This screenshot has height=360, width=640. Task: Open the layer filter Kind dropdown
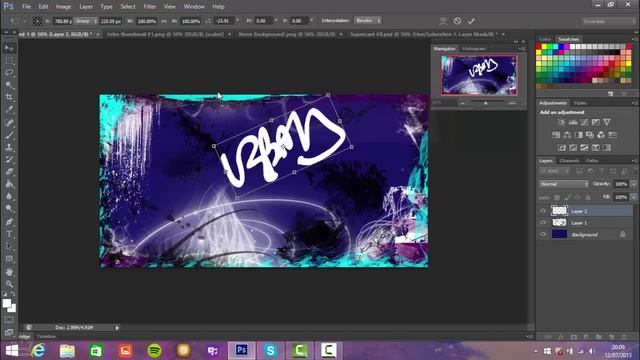coord(554,171)
